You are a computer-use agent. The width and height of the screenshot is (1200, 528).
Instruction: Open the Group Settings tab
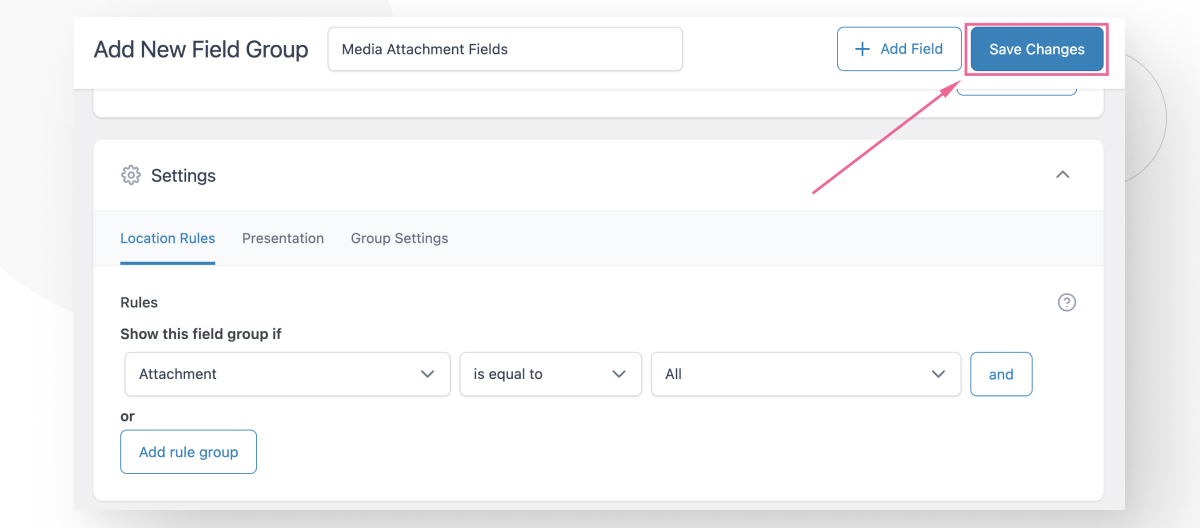399,238
